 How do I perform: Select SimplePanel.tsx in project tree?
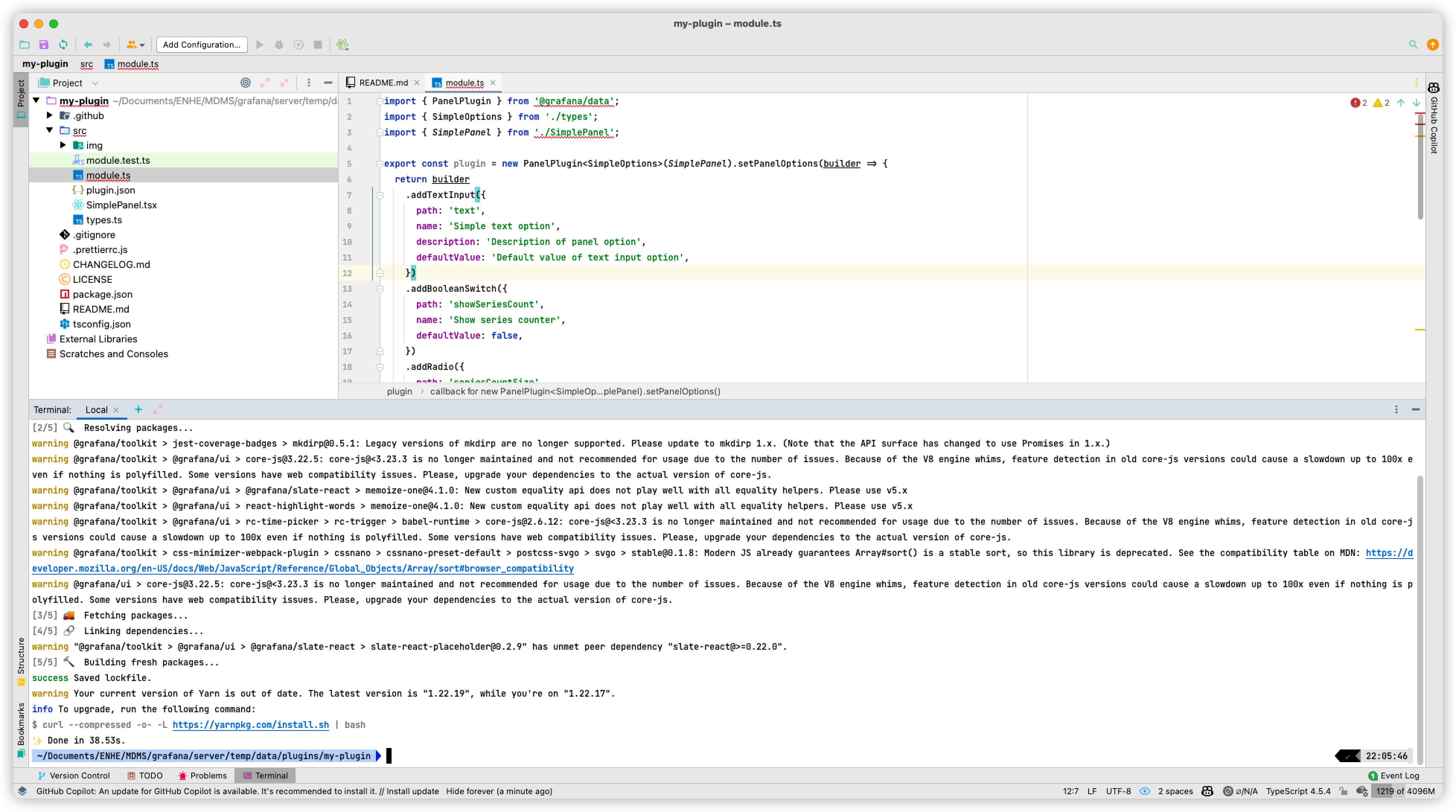[x=121, y=205]
